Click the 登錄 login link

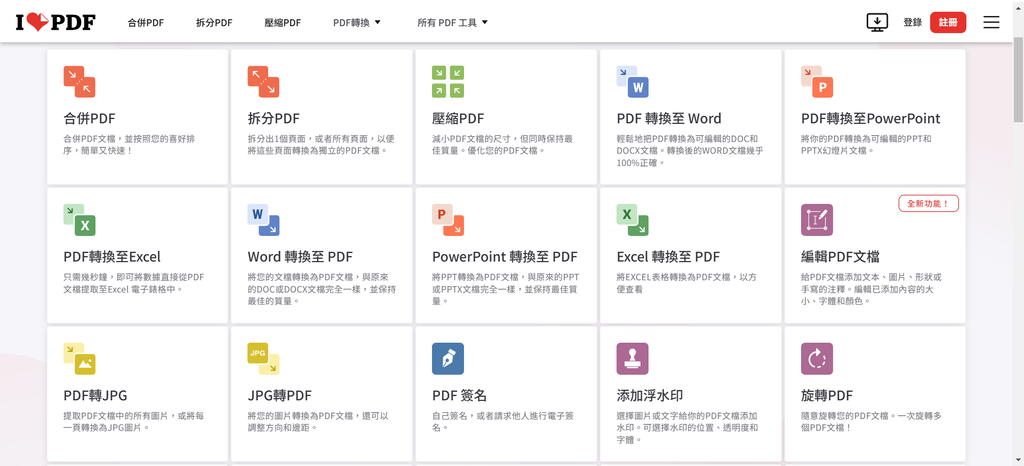[912, 22]
